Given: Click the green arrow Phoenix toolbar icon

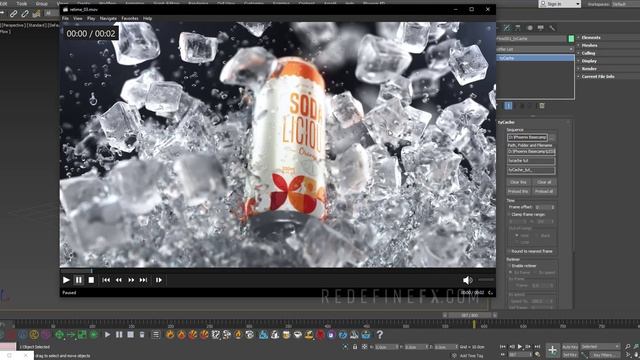Looking at the screenshot, I should pos(71,335).
